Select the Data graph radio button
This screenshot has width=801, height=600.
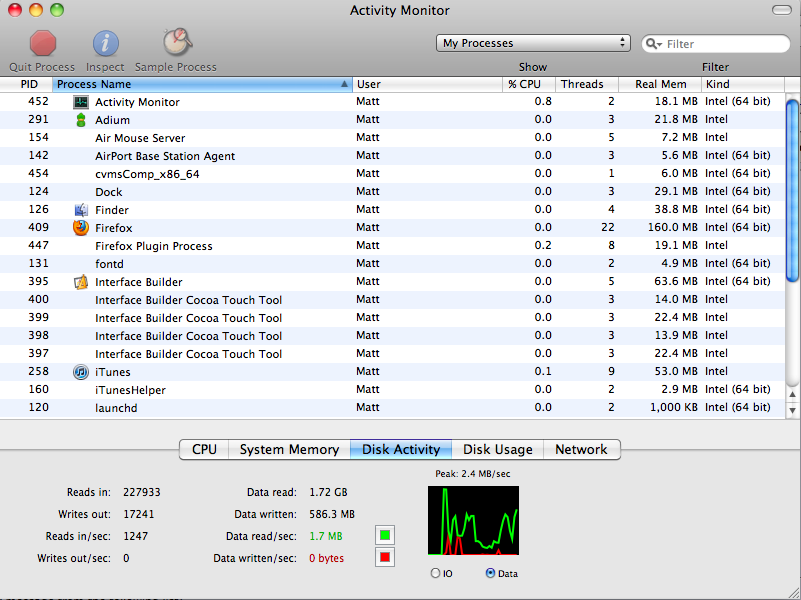tap(490, 573)
